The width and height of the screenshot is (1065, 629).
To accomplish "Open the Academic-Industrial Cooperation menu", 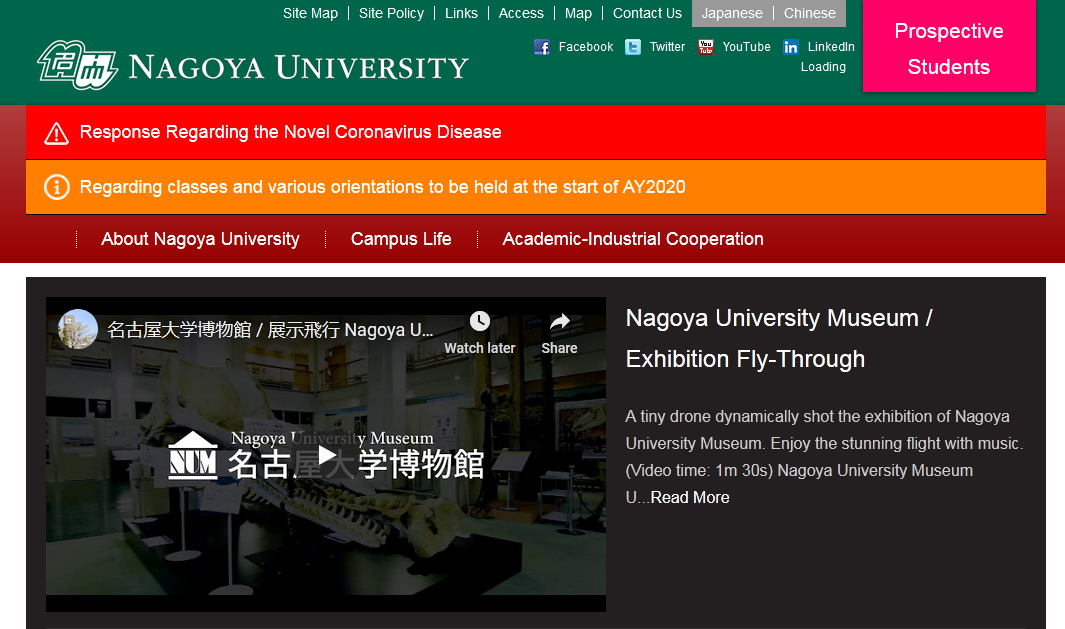I will tap(633, 239).
